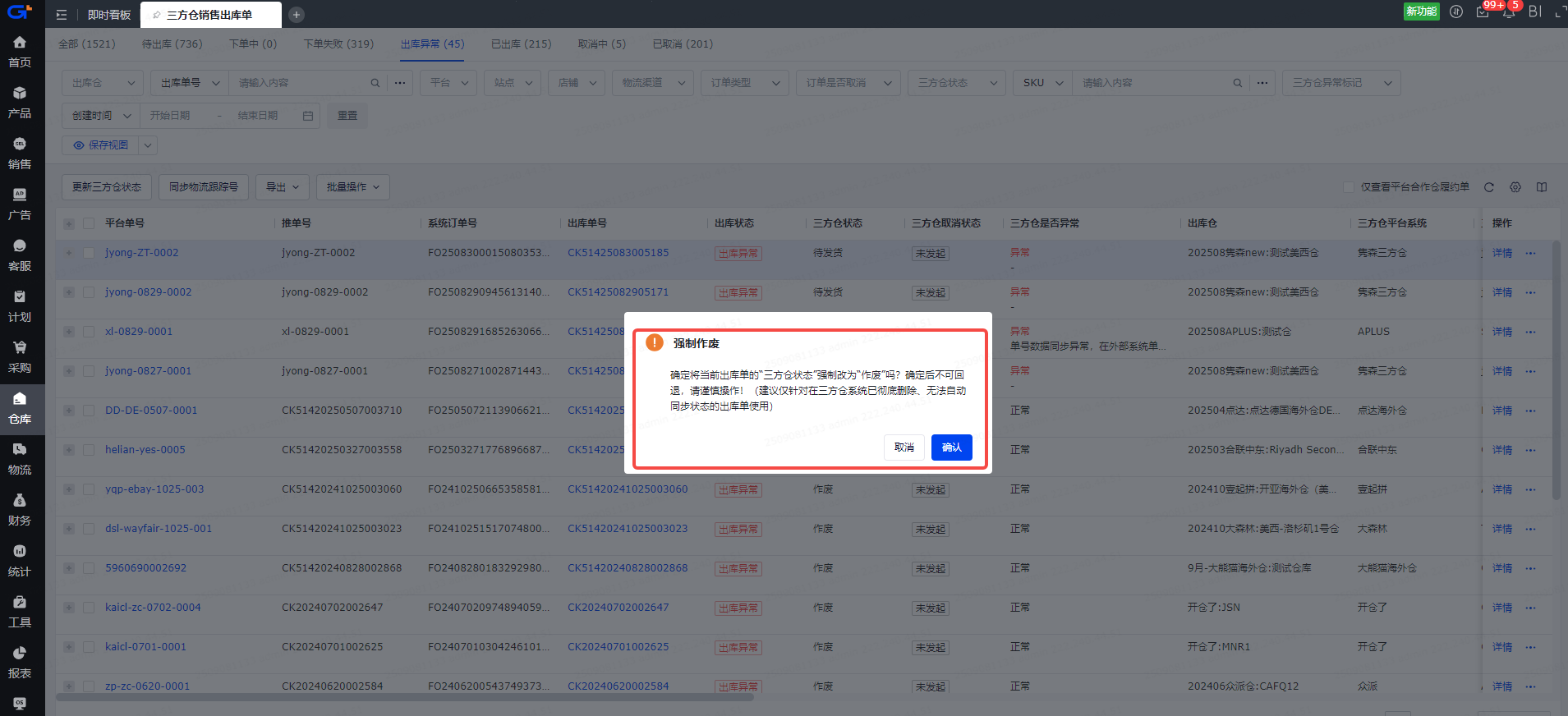
Task: Check the DD-DE-0507-0001 row checkbox
Action: coord(89,411)
